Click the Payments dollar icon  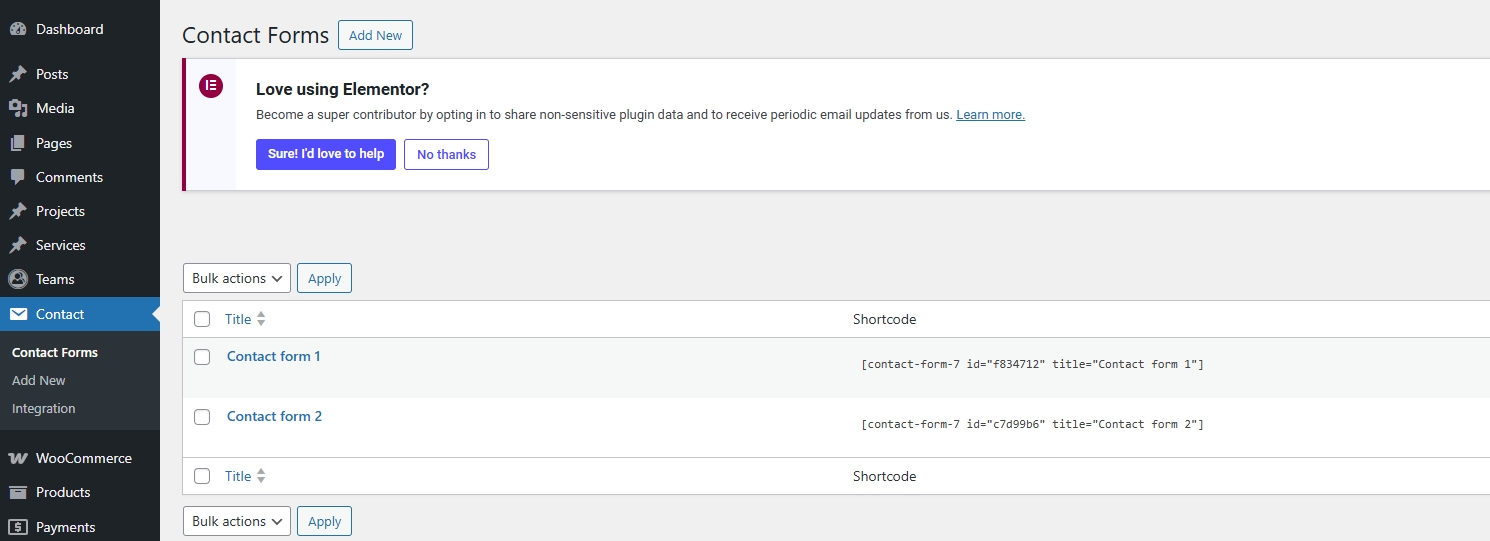coord(17,527)
